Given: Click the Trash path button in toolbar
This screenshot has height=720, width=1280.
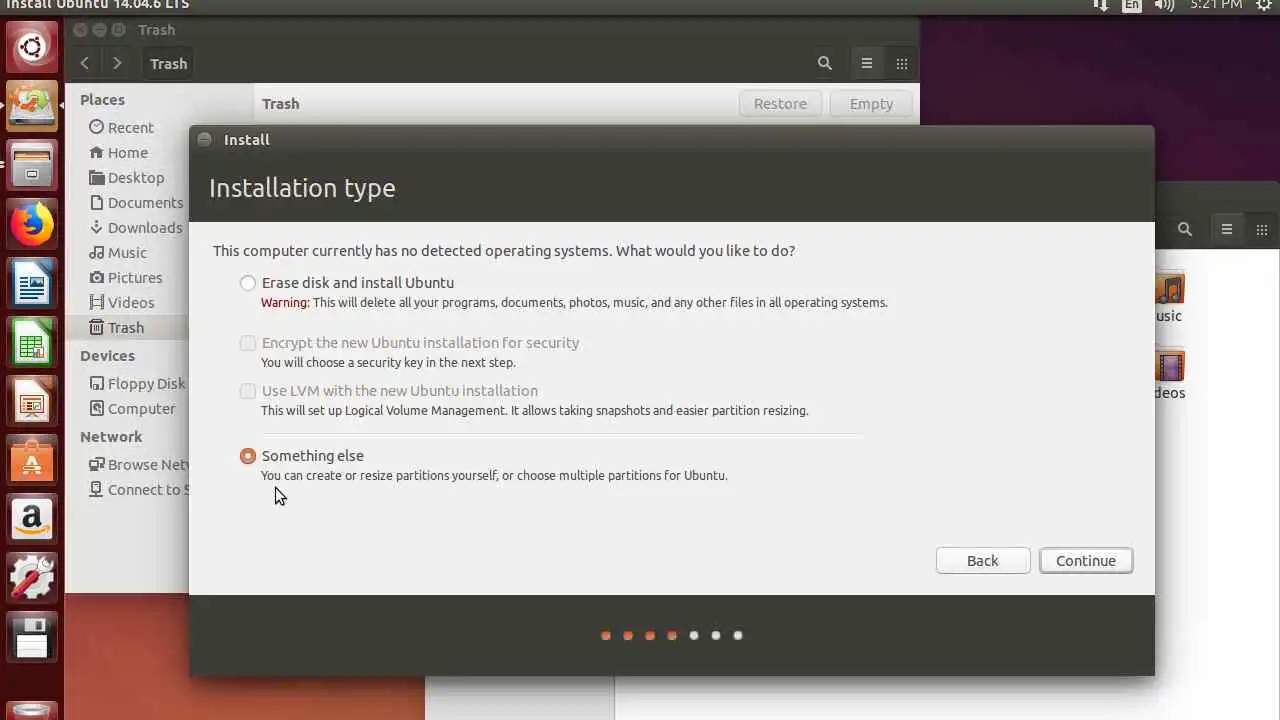Looking at the screenshot, I should [x=168, y=63].
